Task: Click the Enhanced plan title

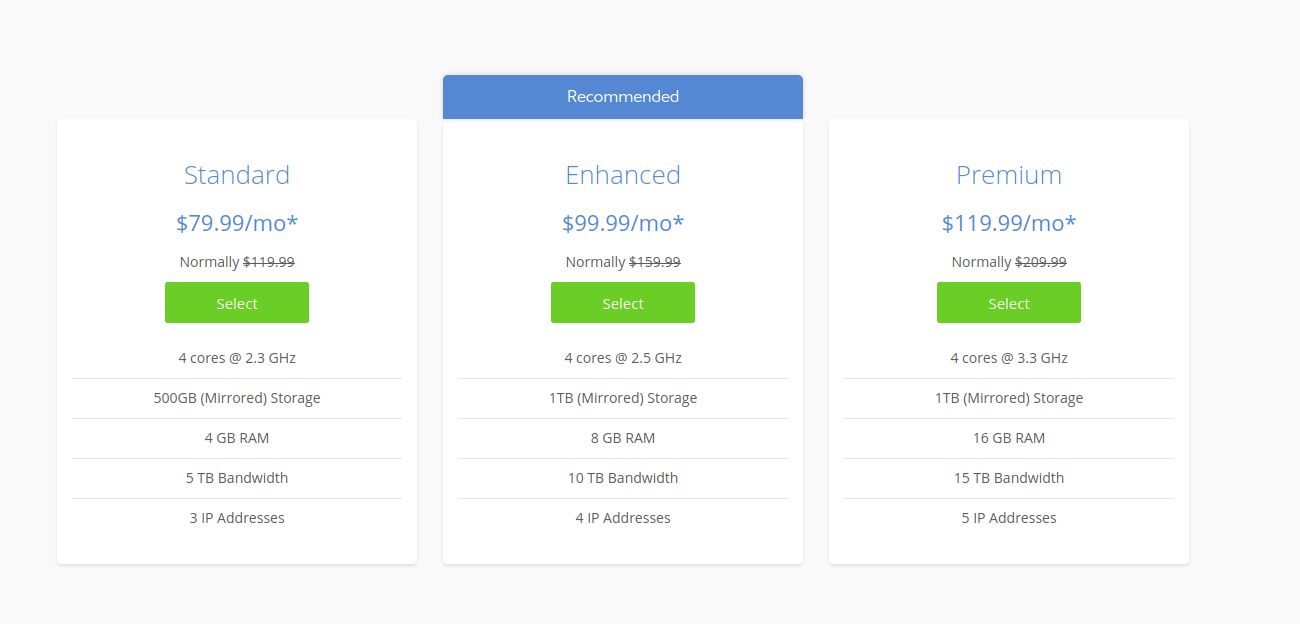Action: click(622, 174)
